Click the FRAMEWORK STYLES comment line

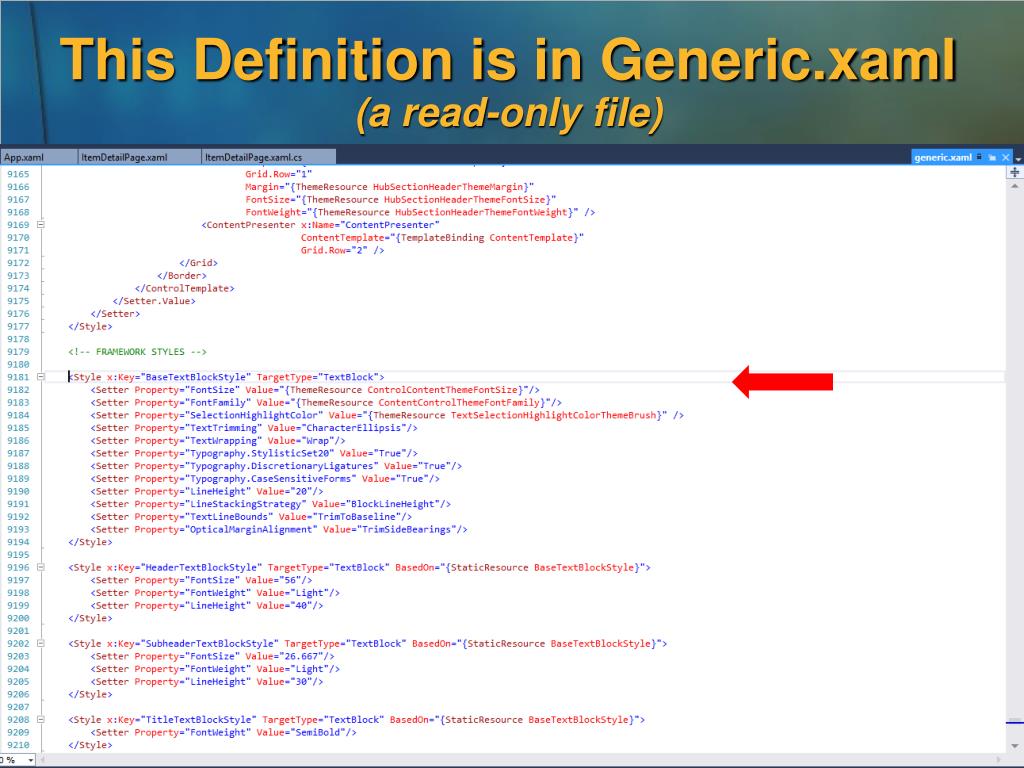click(x=137, y=352)
